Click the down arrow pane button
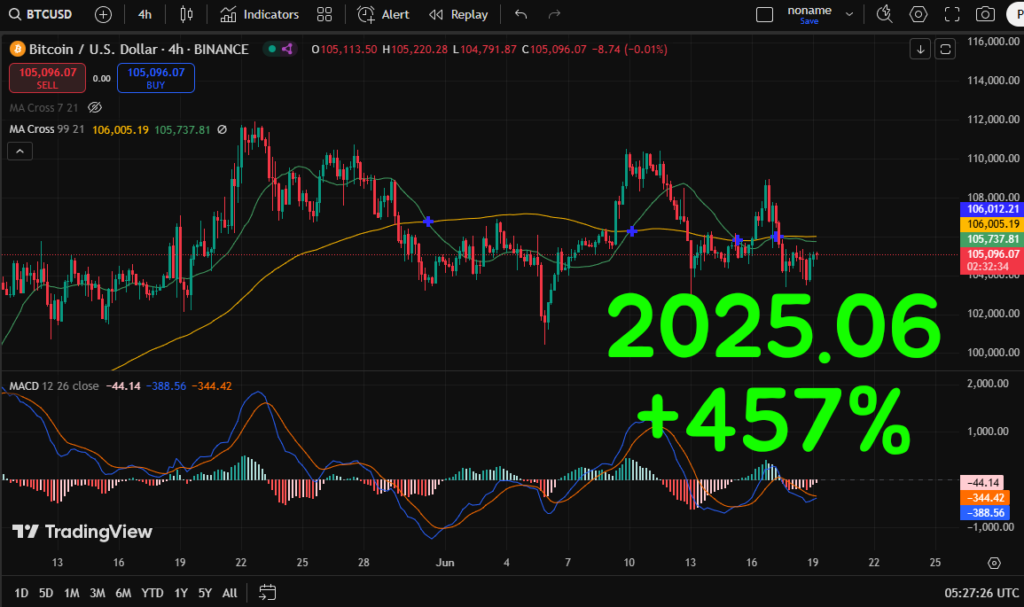1024x607 pixels. point(920,49)
